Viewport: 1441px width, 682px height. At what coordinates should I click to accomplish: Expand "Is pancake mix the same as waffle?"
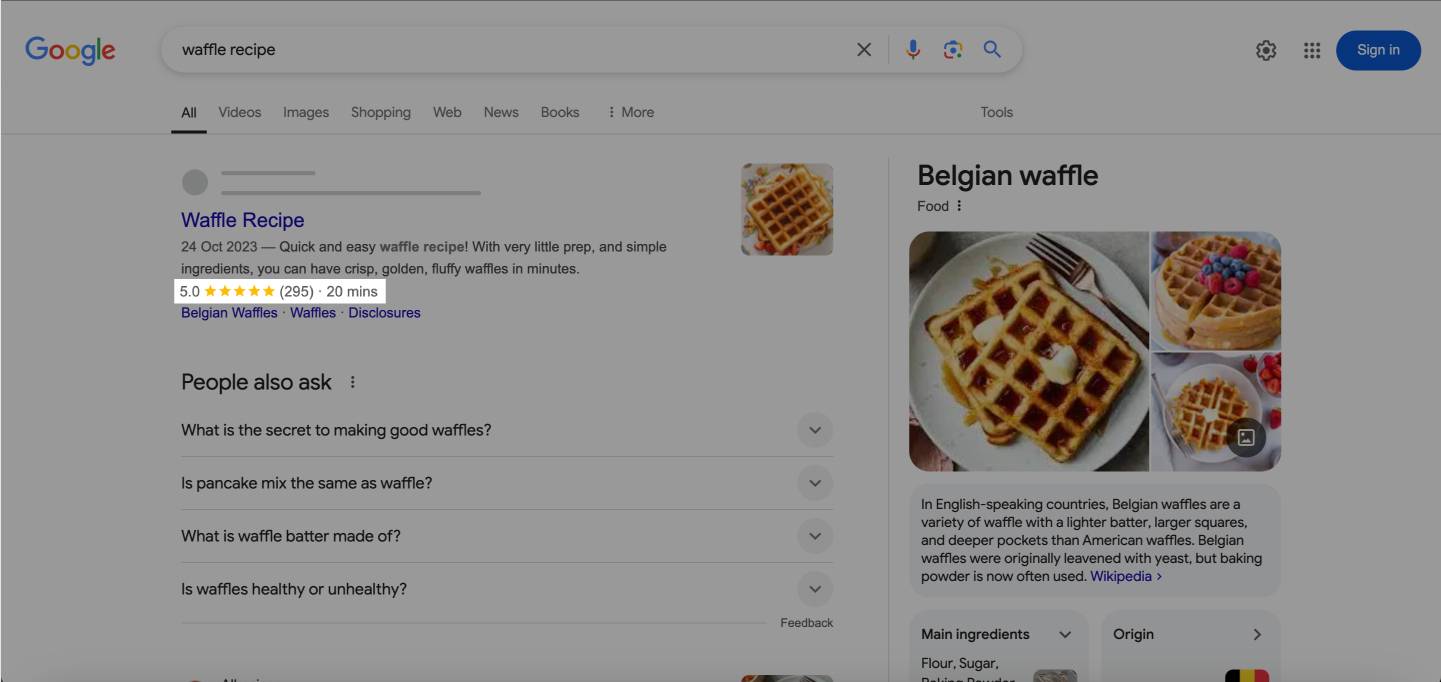point(814,483)
